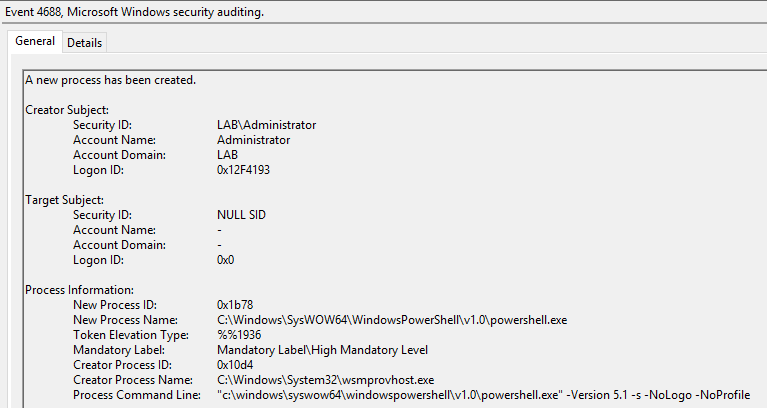The width and height of the screenshot is (767, 408).
Task: Click the Account Name value Administrator
Action: click(253, 140)
